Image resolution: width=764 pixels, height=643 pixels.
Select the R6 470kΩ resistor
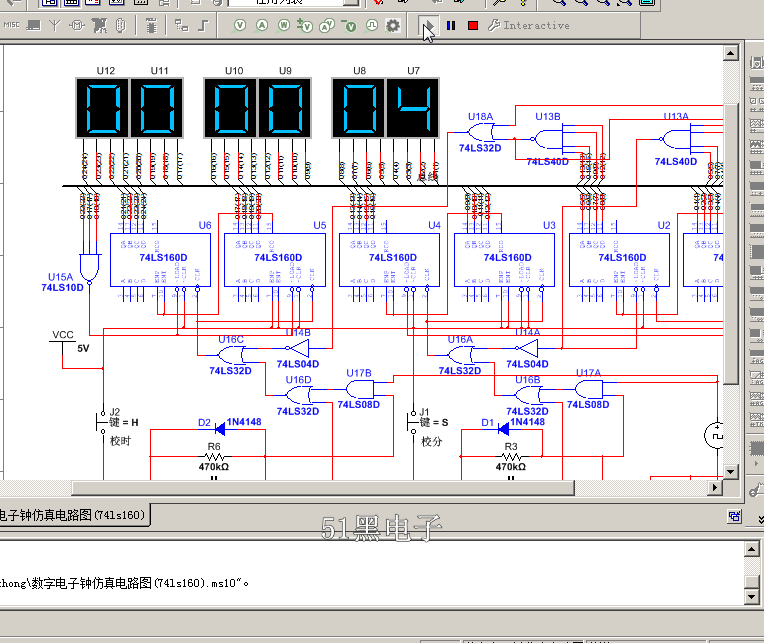[x=214, y=457]
